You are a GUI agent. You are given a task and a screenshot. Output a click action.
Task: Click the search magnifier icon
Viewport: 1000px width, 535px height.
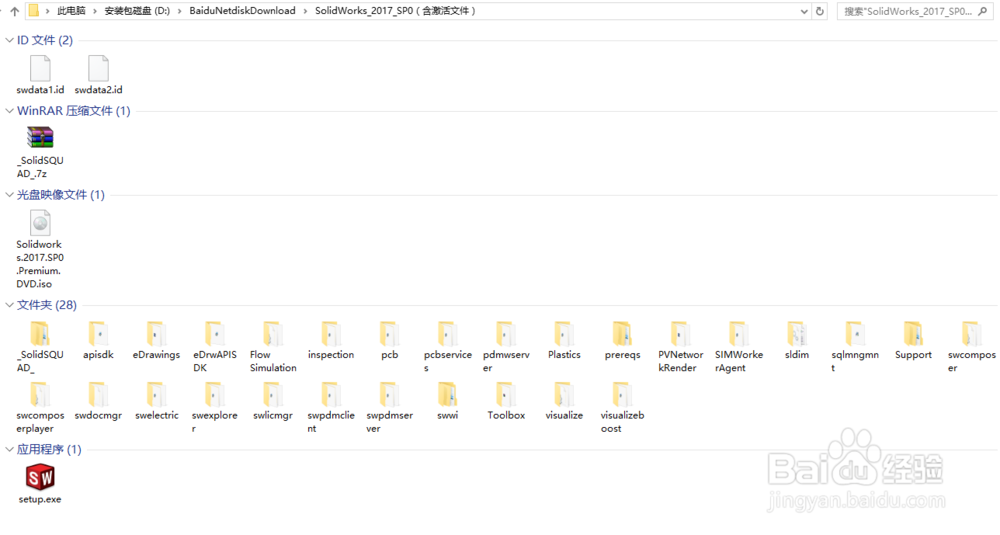(x=982, y=11)
